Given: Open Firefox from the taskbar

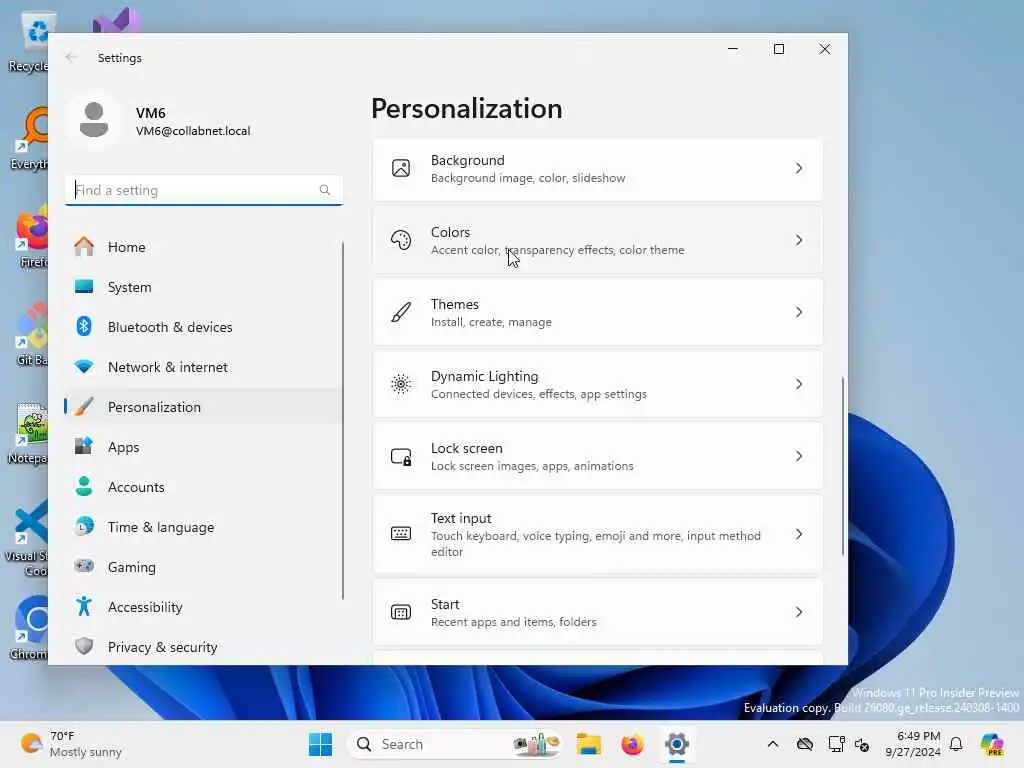Looking at the screenshot, I should (632, 744).
